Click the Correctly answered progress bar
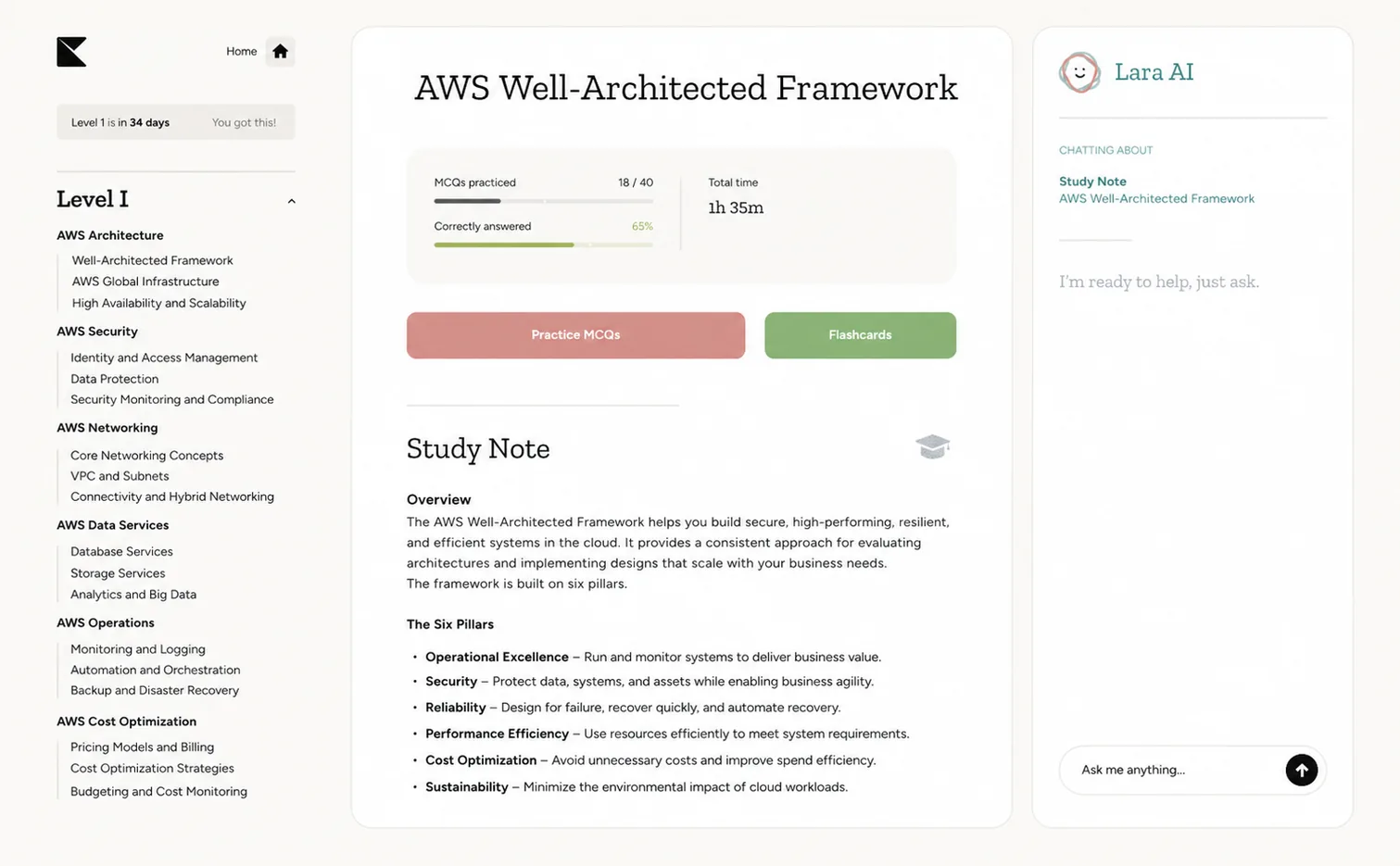This screenshot has width=1400, height=866. pos(543,245)
